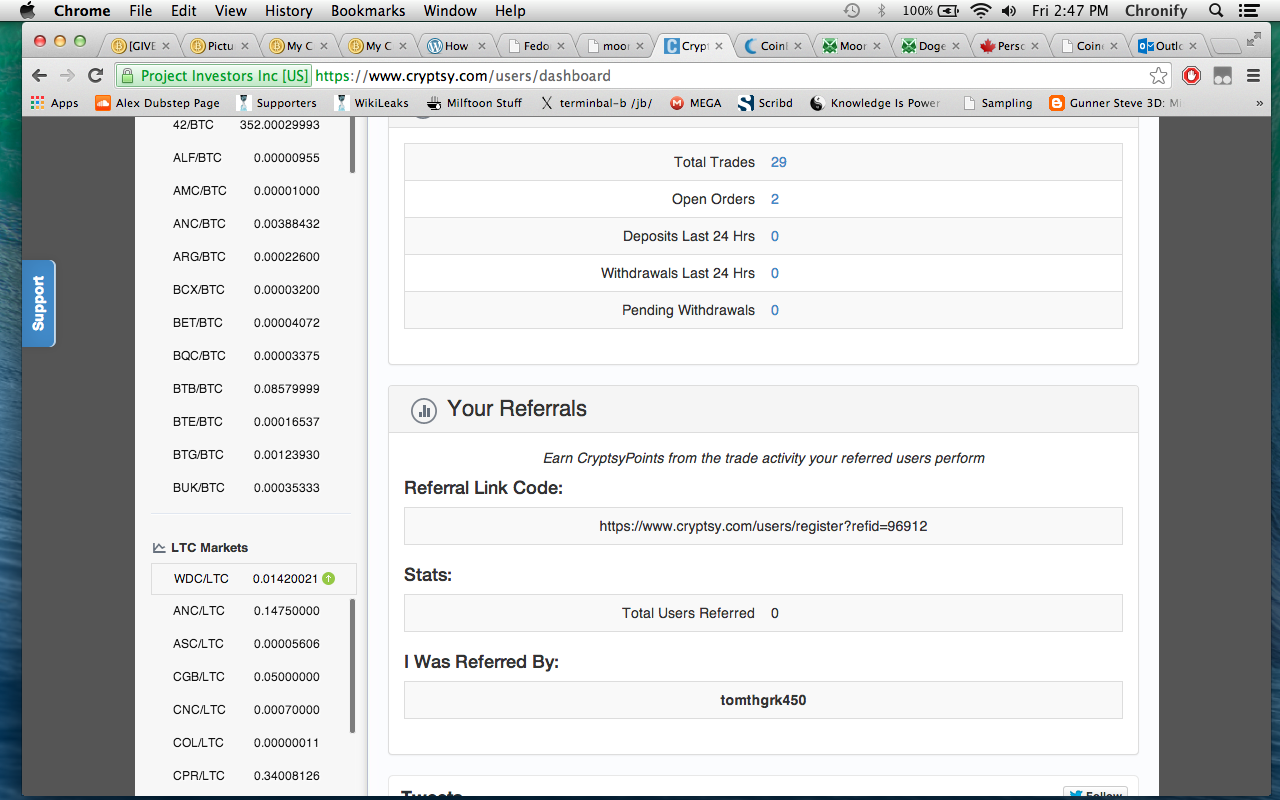This screenshot has height=800, width=1280.
Task: Open the Knowledge Is Power bookmark
Action: click(875, 103)
